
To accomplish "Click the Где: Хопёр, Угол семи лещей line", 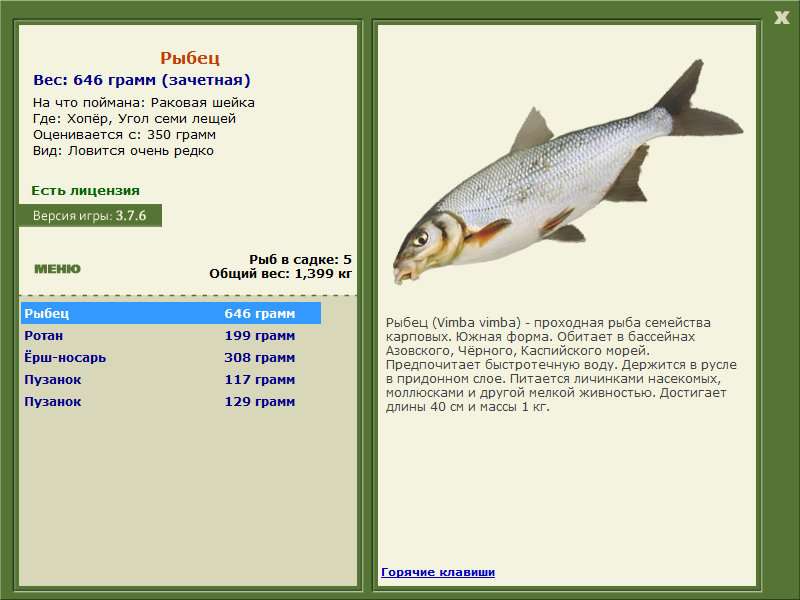I will click(134, 119).
